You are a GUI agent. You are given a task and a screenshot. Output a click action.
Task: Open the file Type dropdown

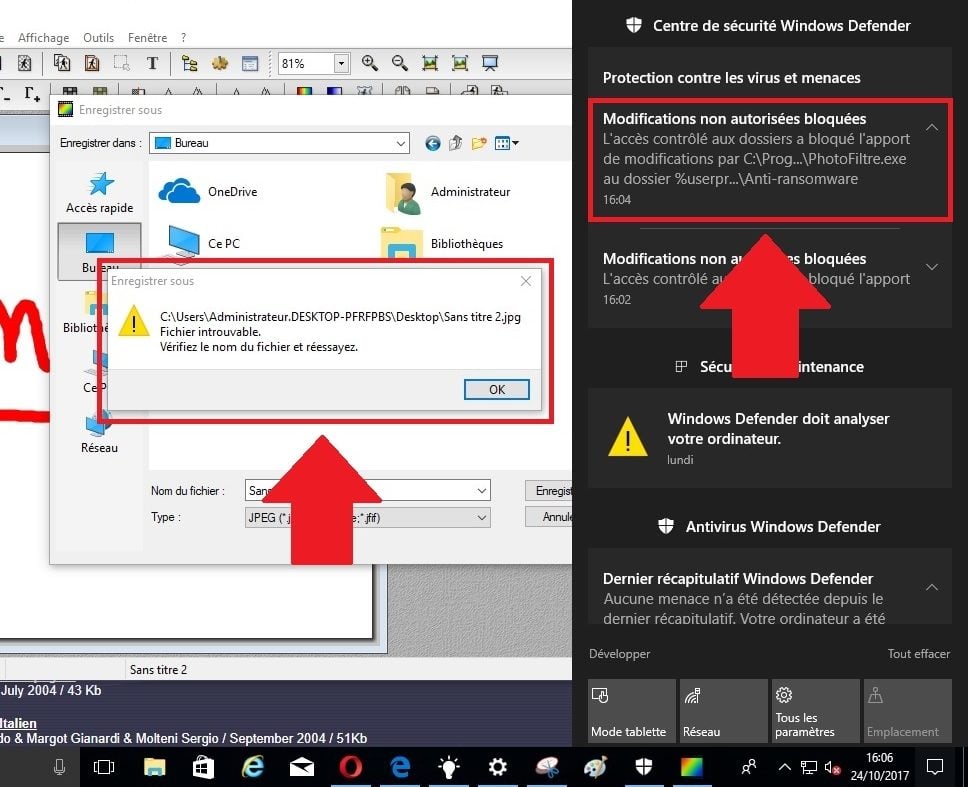[482, 517]
